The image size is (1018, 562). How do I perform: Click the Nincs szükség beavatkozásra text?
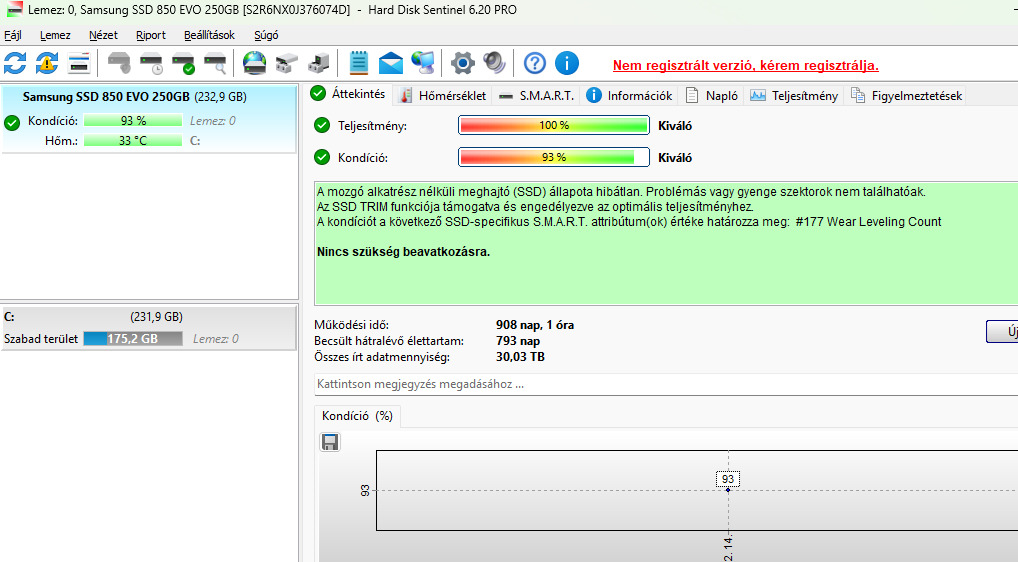pos(403,252)
